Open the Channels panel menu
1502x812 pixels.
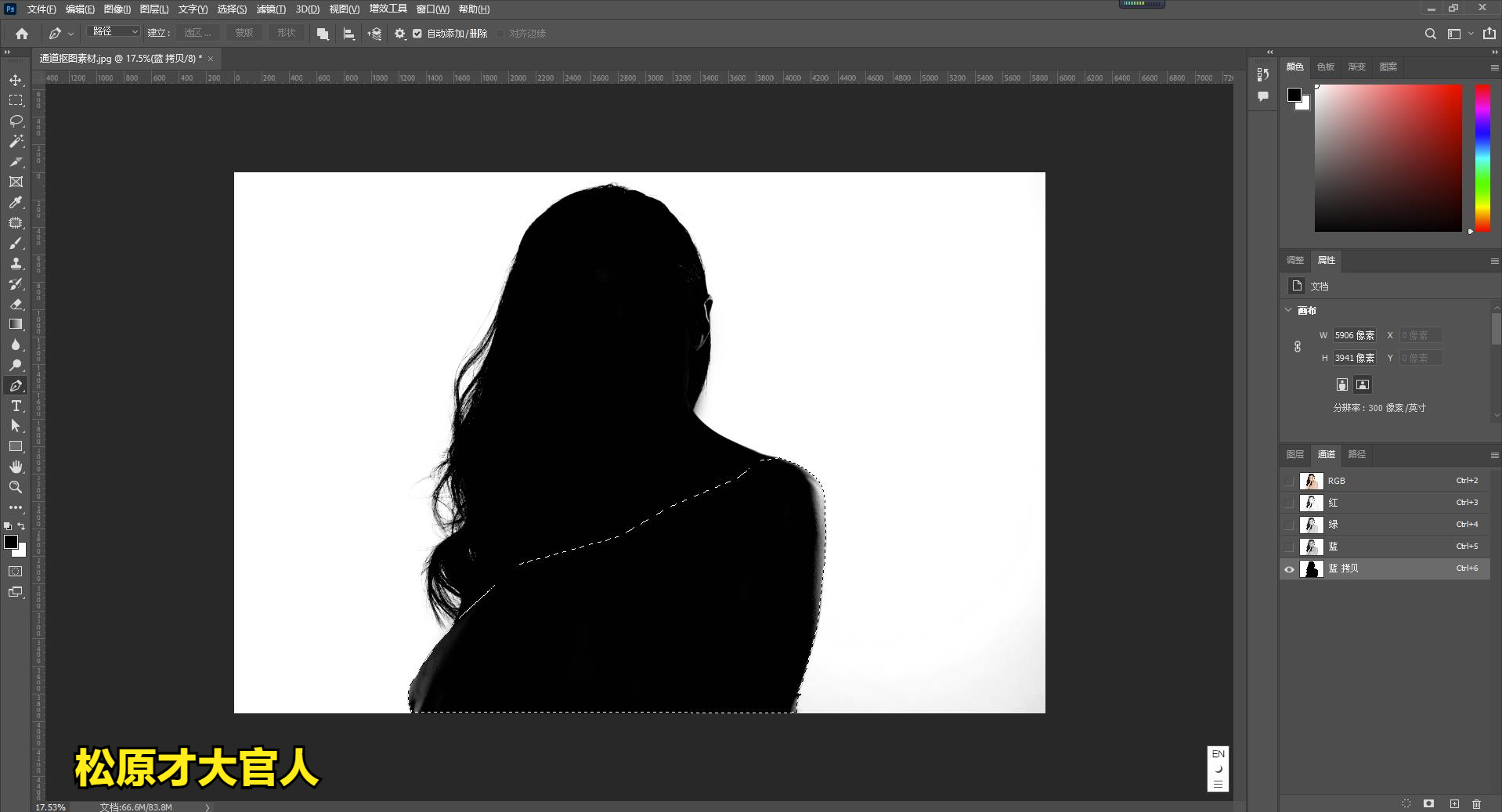[1494, 455]
